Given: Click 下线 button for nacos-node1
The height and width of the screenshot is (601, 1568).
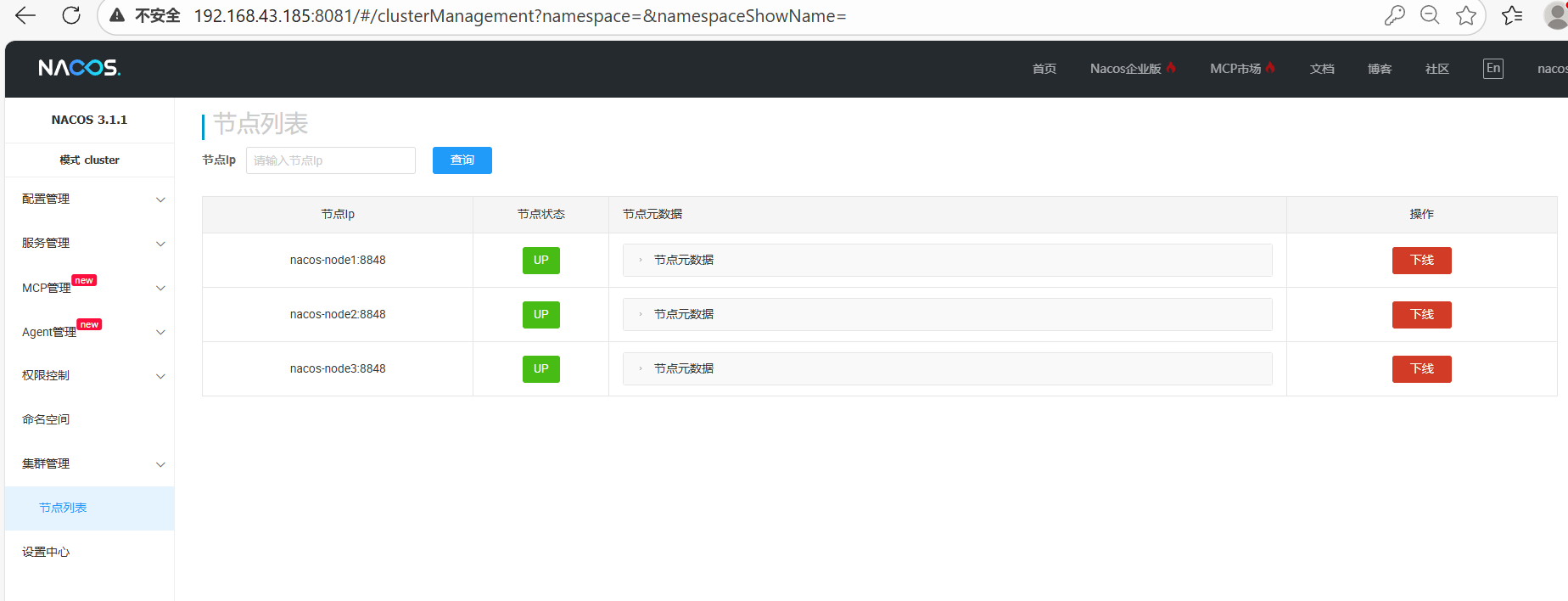Looking at the screenshot, I should coord(1422,261).
